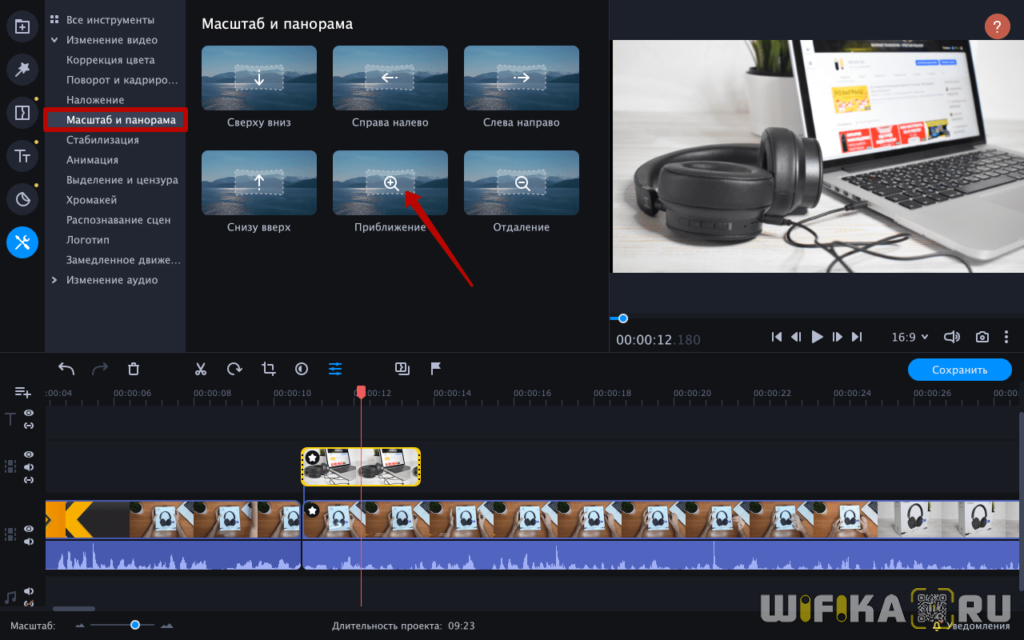Take a snapshot with the camera icon
The width and height of the screenshot is (1024, 640).
(983, 337)
